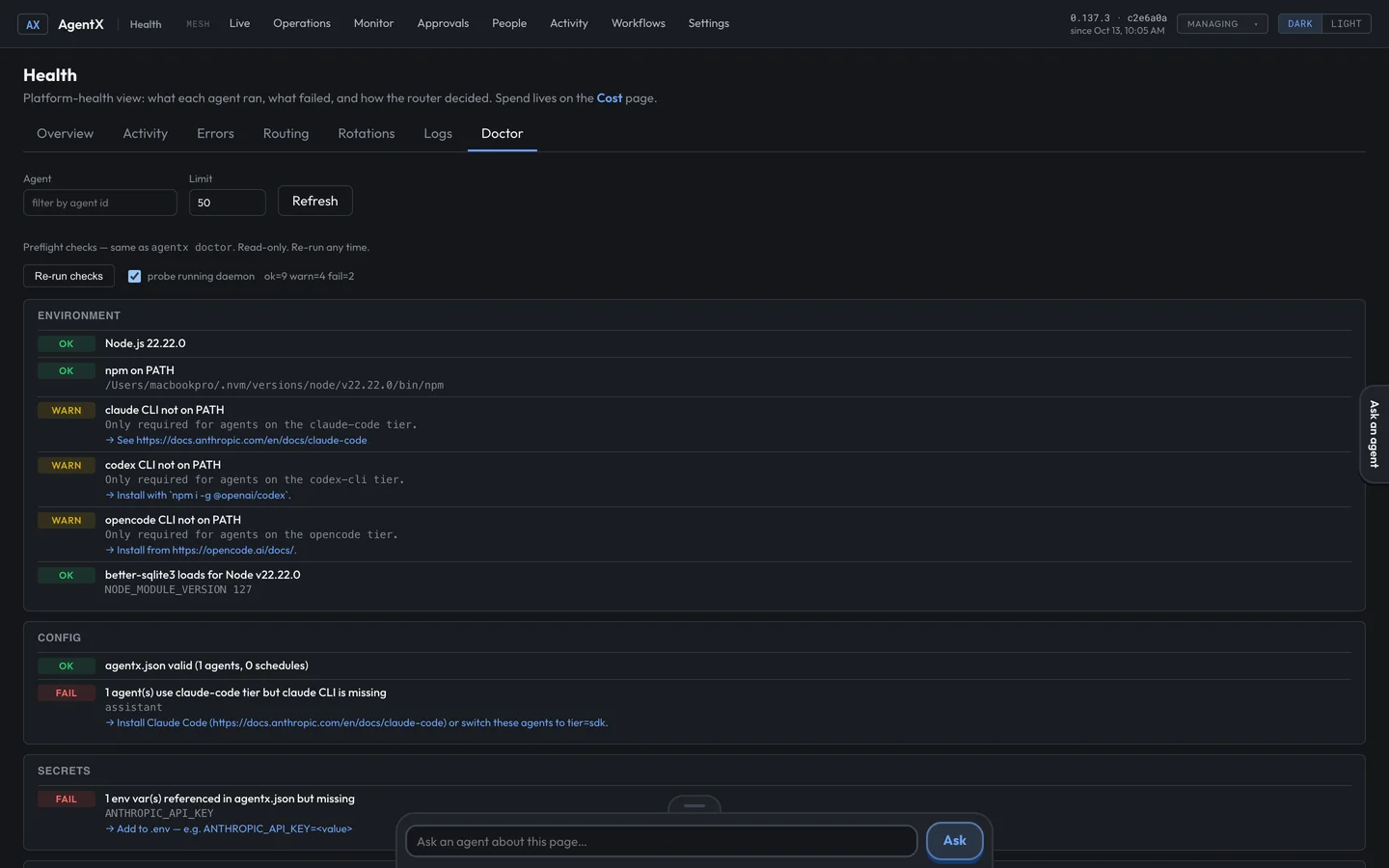Image resolution: width=1389 pixels, height=868 pixels.
Task: Go to People page
Action: [x=509, y=23]
